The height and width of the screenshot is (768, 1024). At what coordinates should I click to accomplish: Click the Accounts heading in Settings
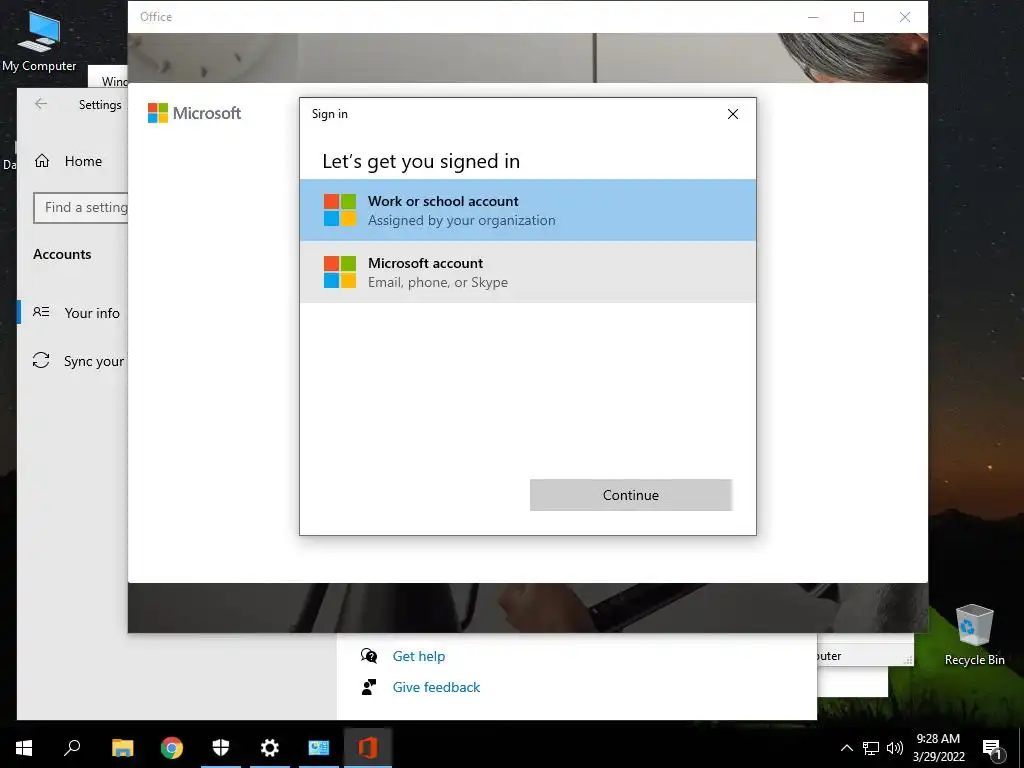pos(62,254)
